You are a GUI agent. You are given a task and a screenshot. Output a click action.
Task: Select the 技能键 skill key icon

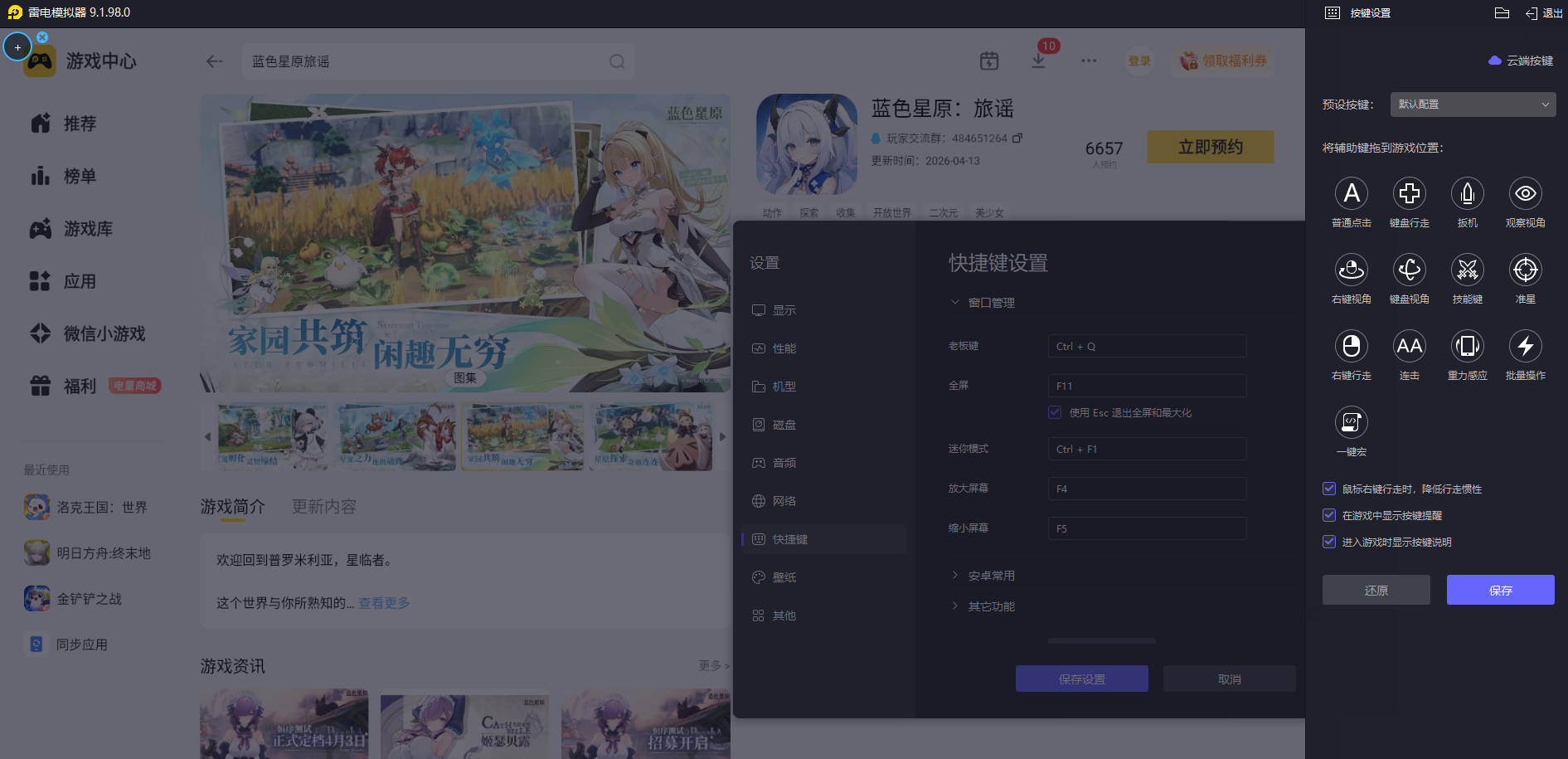(1467, 270)
